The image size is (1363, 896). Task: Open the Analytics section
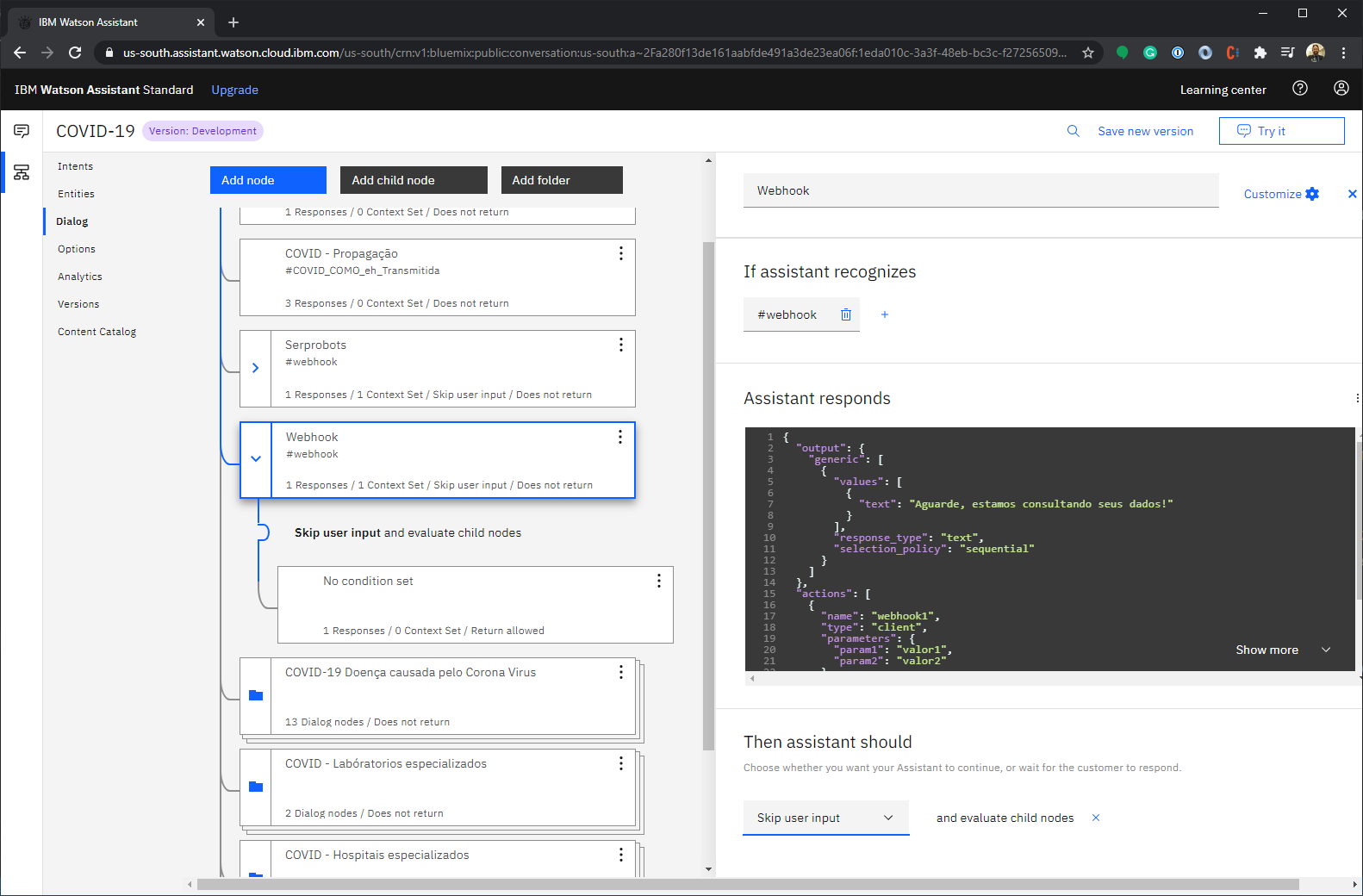click(x=80, y=277)
